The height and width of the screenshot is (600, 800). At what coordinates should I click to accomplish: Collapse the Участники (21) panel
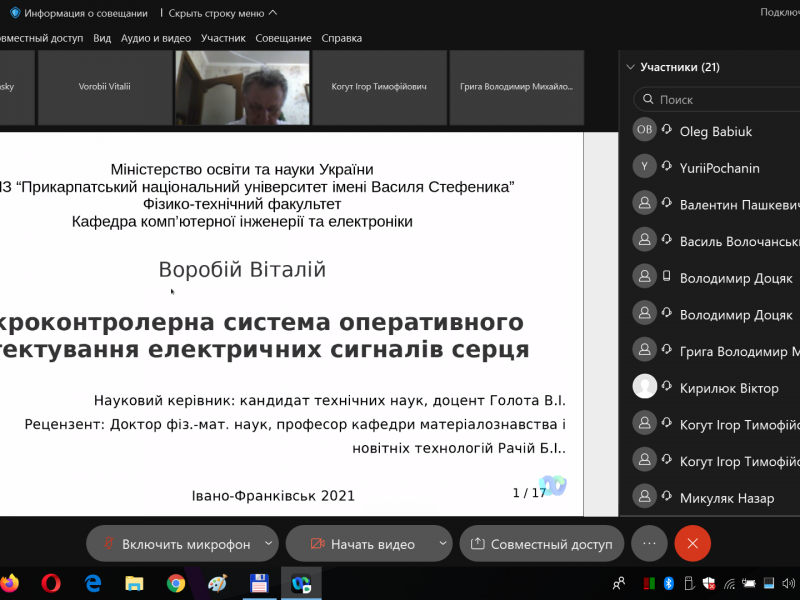630,68
